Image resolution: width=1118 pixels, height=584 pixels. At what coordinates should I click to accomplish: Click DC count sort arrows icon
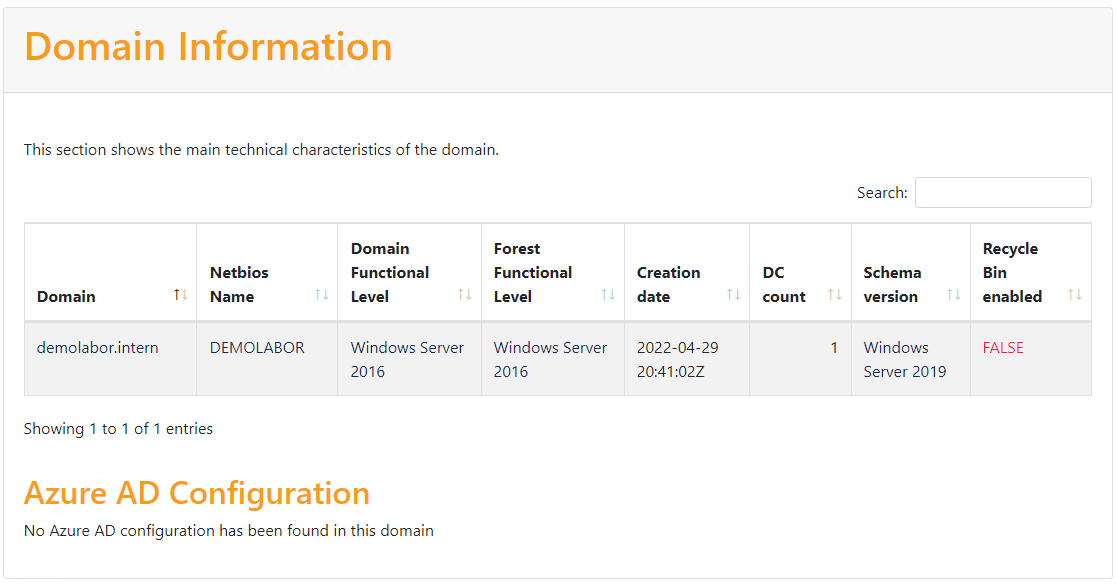pos(835,294)
